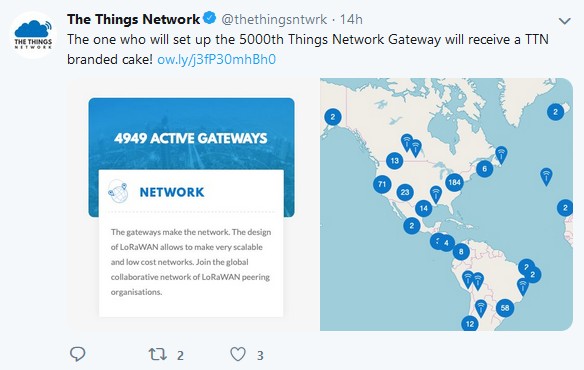Click the single gateway pin in the Atlantic
584x370 pixels.
coord(546,177)
